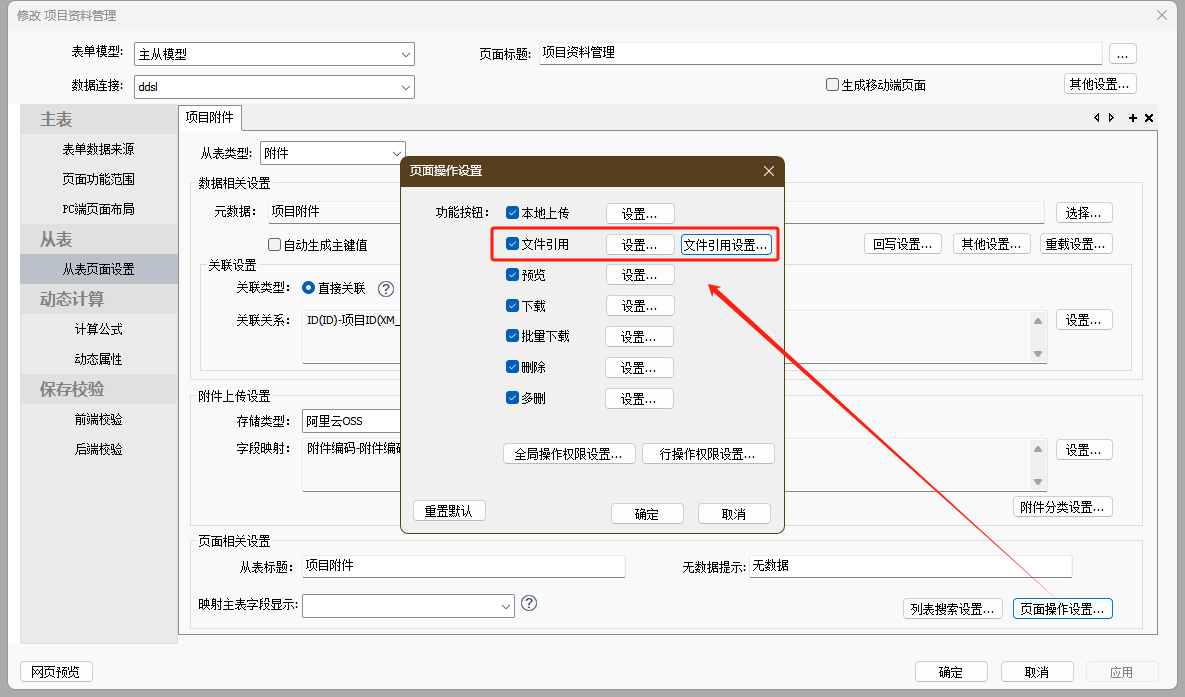This screenshot has height=697, width=1185.
Task: Click the plus icon to add tab
Action: 1133,118
